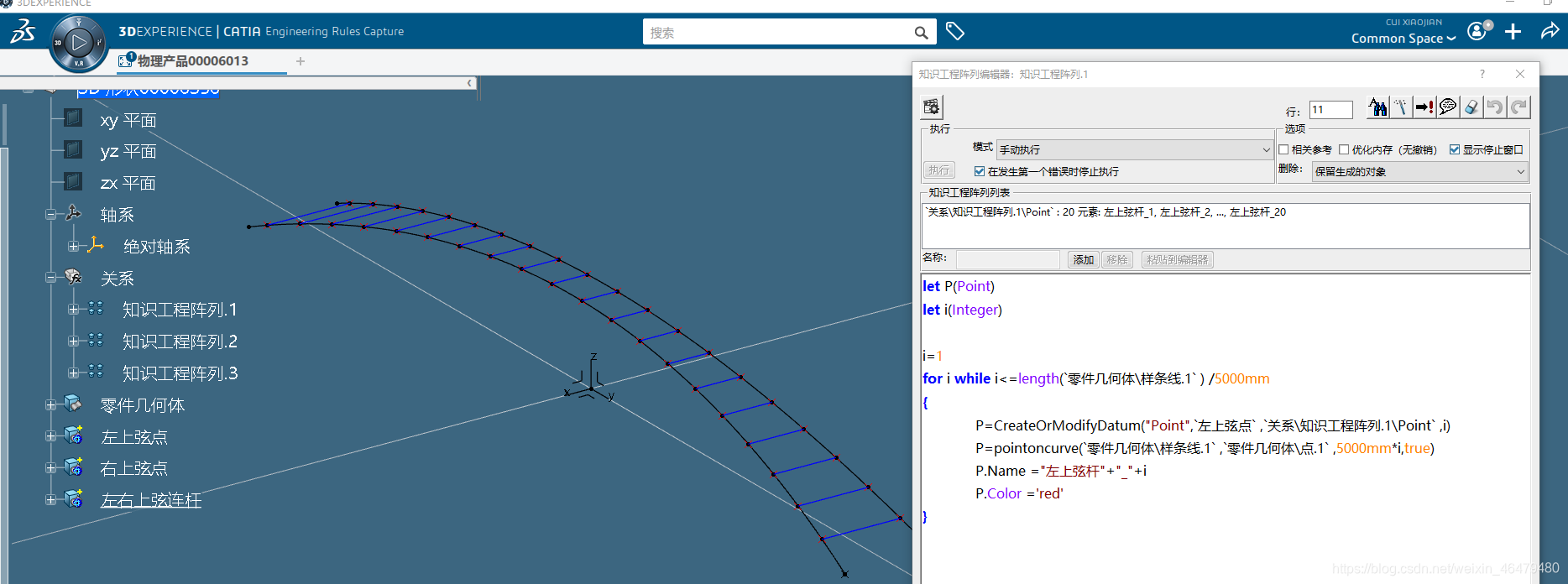This screenshot has height=584, width=1568.
Task: Add a new tab with plus button
Action: (301, 61)
